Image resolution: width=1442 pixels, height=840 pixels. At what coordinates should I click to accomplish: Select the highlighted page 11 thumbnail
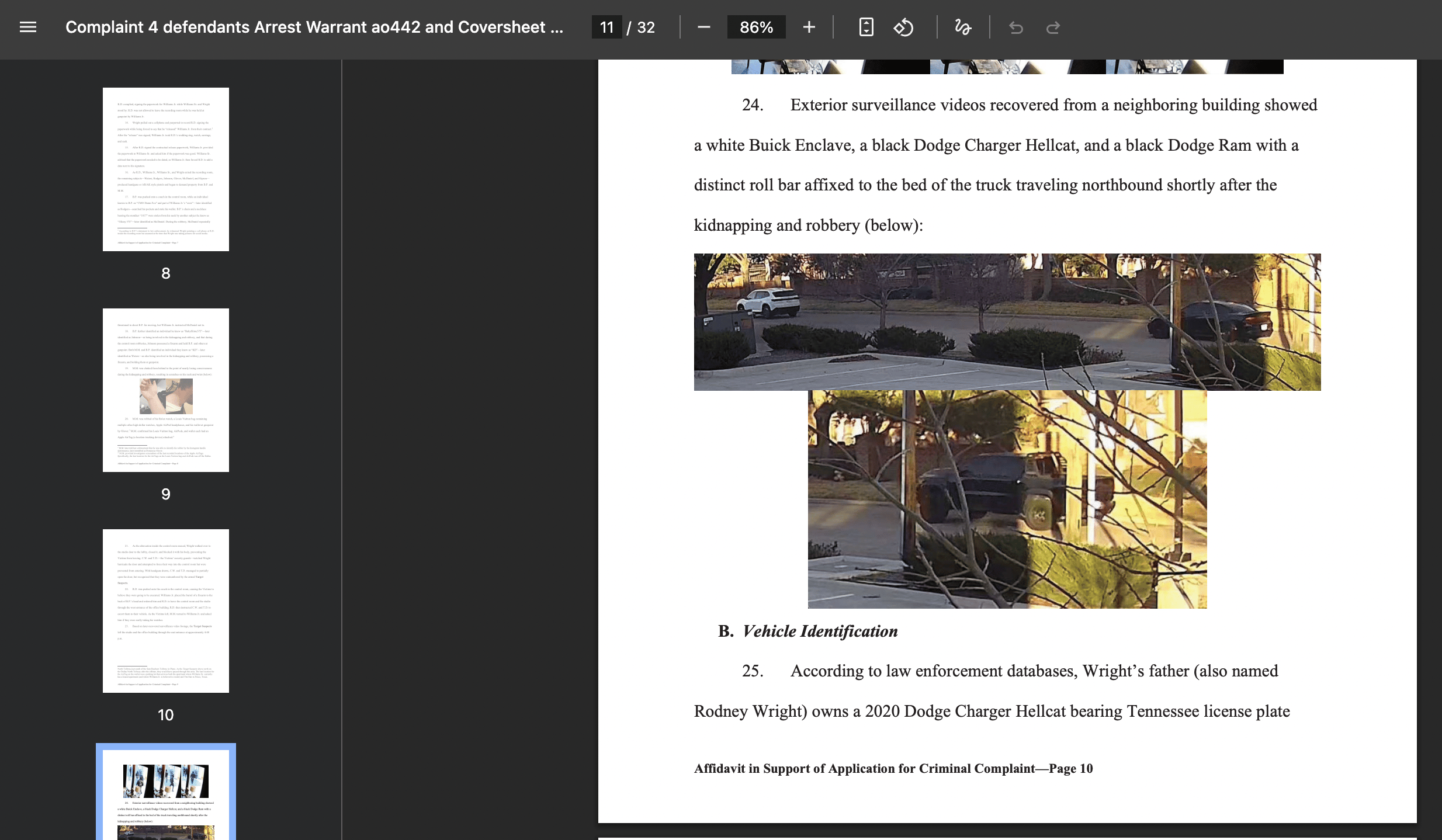(166, 794)
